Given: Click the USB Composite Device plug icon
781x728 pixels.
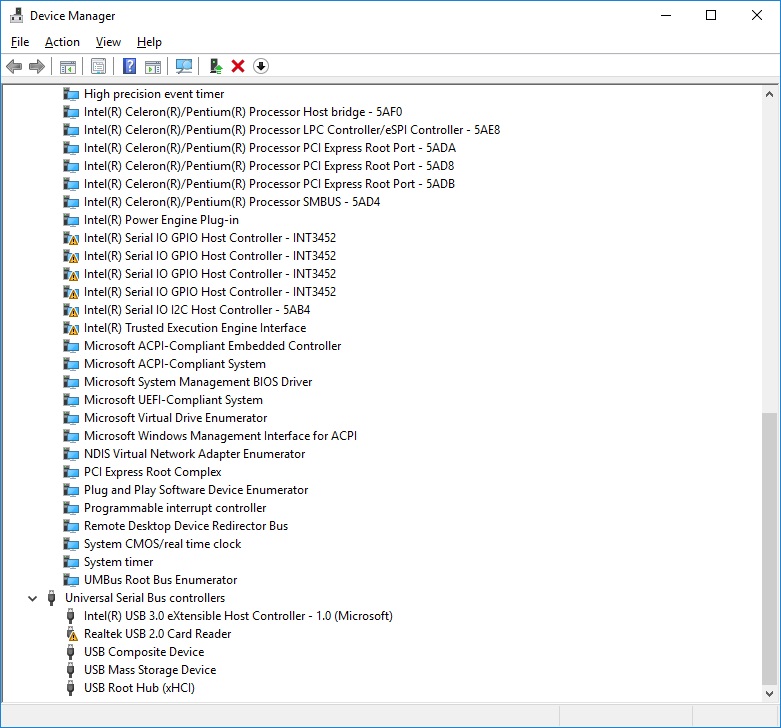Looking at the screenshot, I should point(71,652).
